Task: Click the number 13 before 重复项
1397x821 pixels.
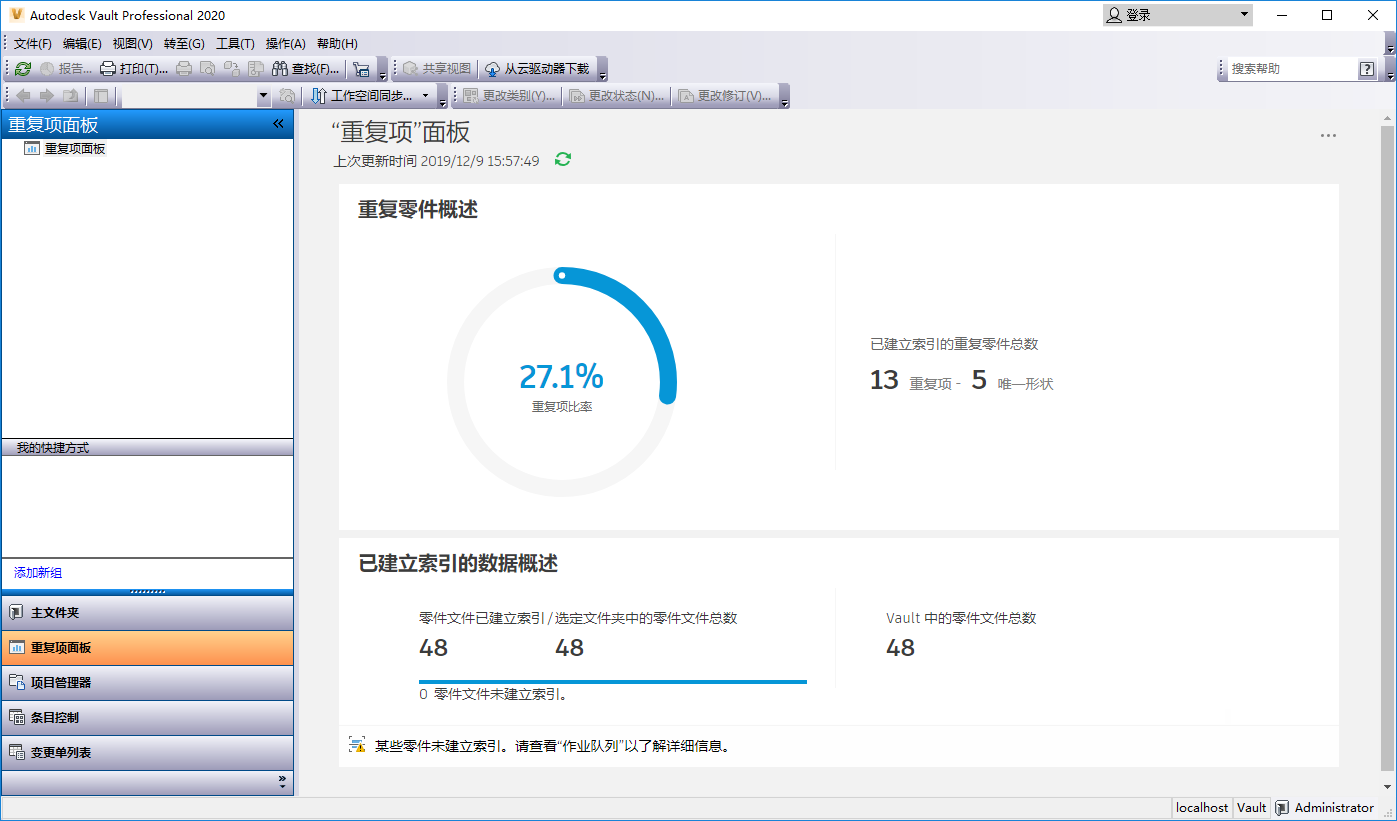Action: tap(885, 380)
